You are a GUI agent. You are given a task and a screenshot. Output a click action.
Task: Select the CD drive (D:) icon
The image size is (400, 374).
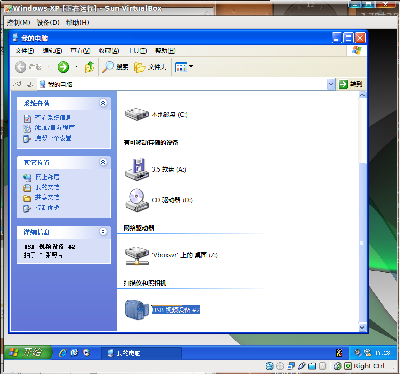pos(137,200)
